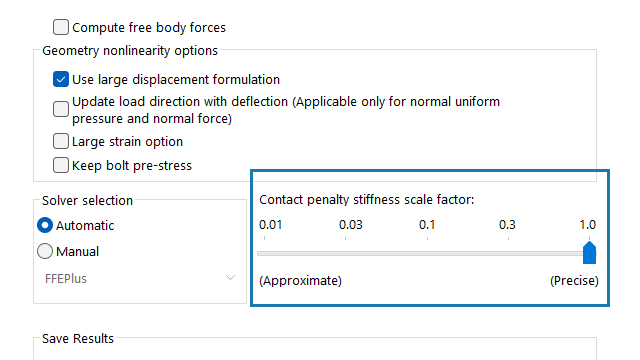Set stiffness slider at the 0.1 tick
The height and width of the screenshot is (360, 640).
(x=427, y=253)
